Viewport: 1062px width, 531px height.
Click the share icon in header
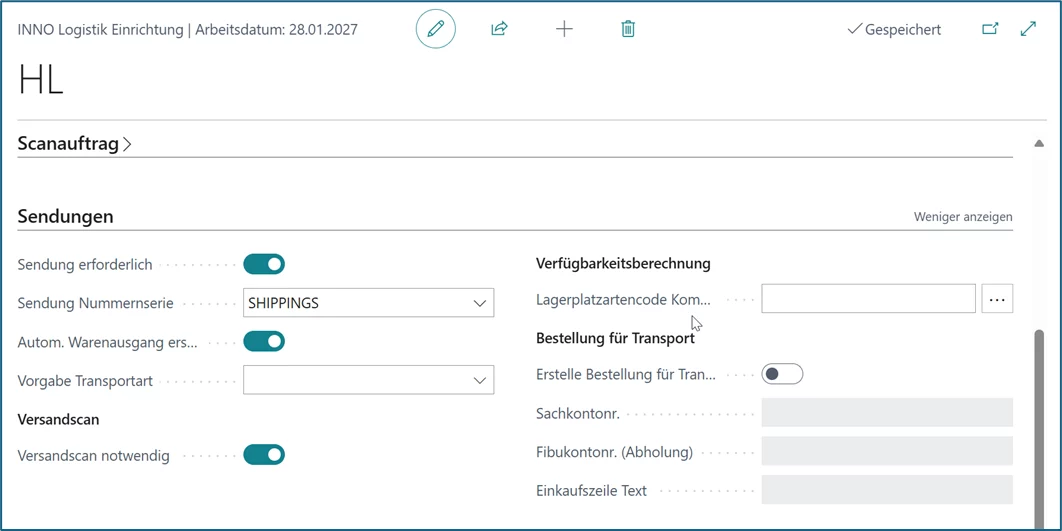click(x=499, y=29)
